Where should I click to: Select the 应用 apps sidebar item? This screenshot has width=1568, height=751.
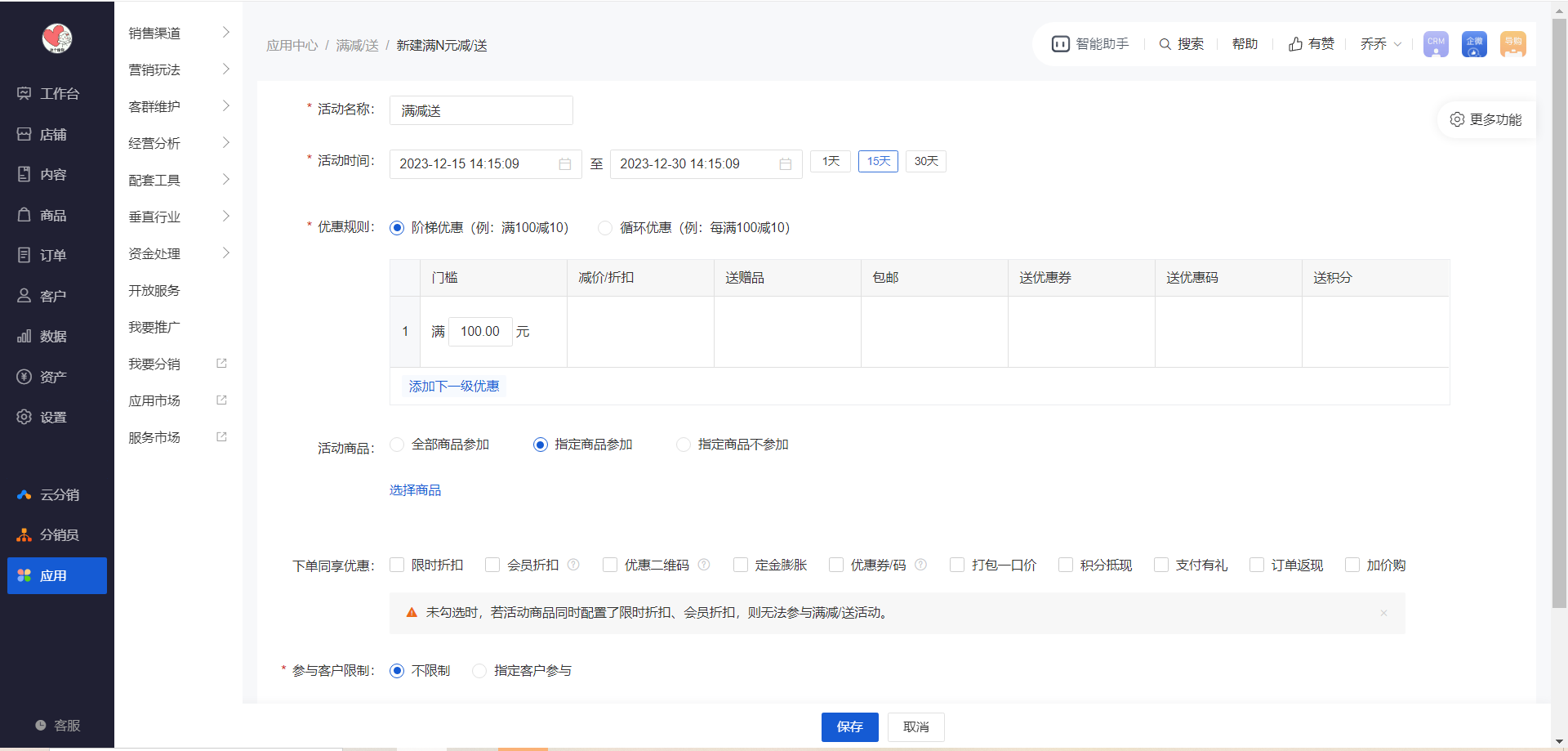(57, 575)
